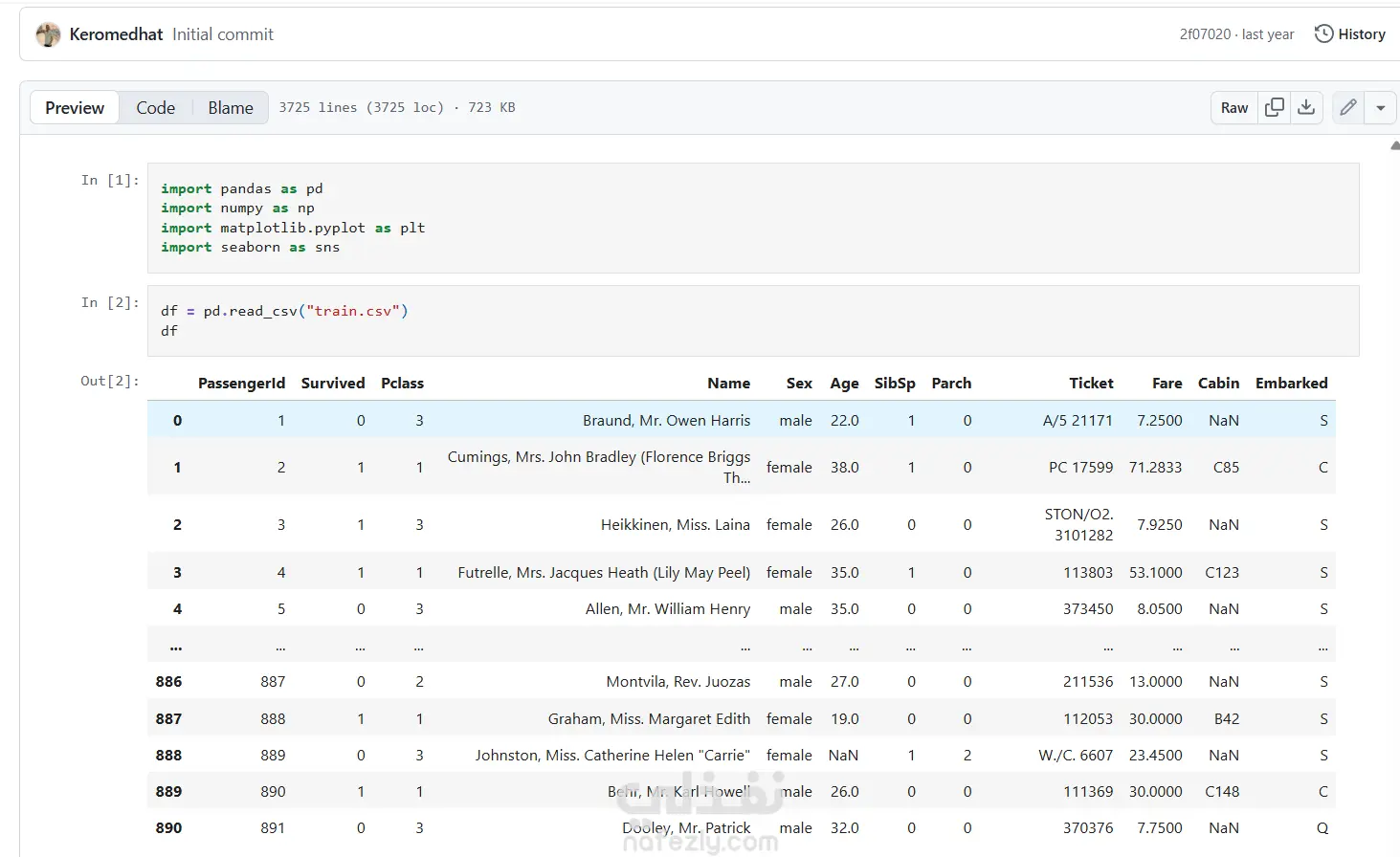The height and width of the screenshot is (857, 1400).
Task: Click the Embarked value Q
Action: (1322, 827)
